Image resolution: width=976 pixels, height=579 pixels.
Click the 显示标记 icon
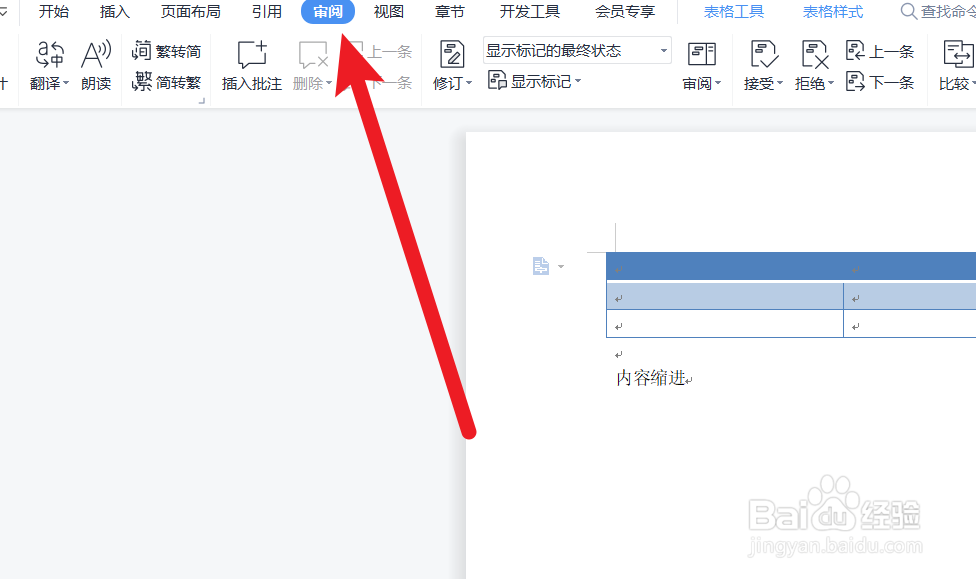(497, 81)
